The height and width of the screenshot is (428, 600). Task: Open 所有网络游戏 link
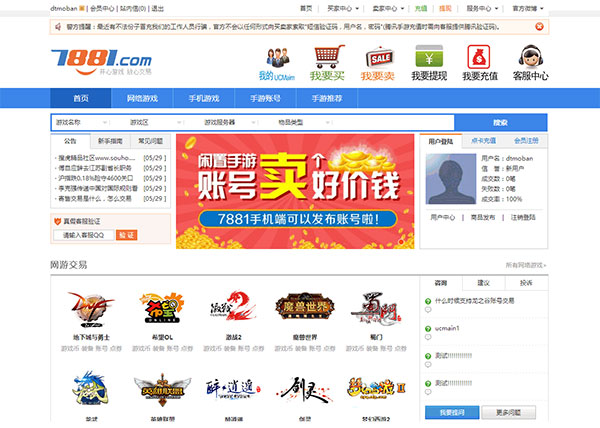pos(526,265)
